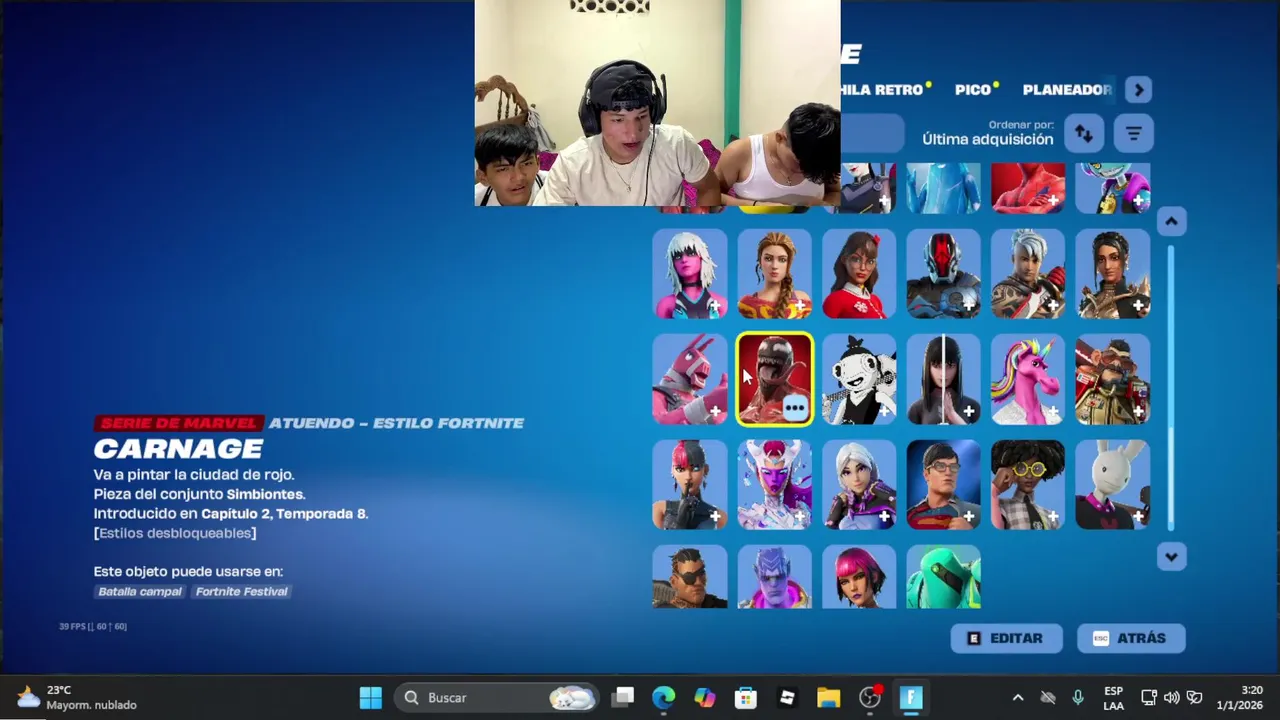Click the microphone icon in system tray
Viewport: 1280px width, 720px height.
[x=1078, y=698]
